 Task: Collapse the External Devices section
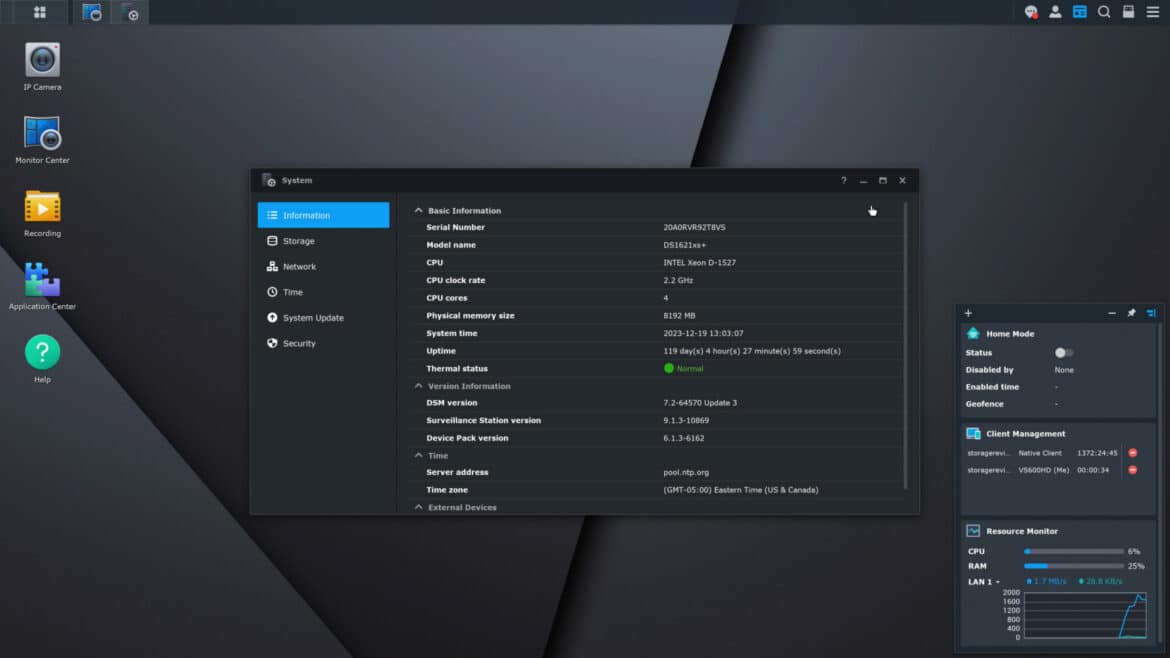pyautogui.click(x=419, y=507)
